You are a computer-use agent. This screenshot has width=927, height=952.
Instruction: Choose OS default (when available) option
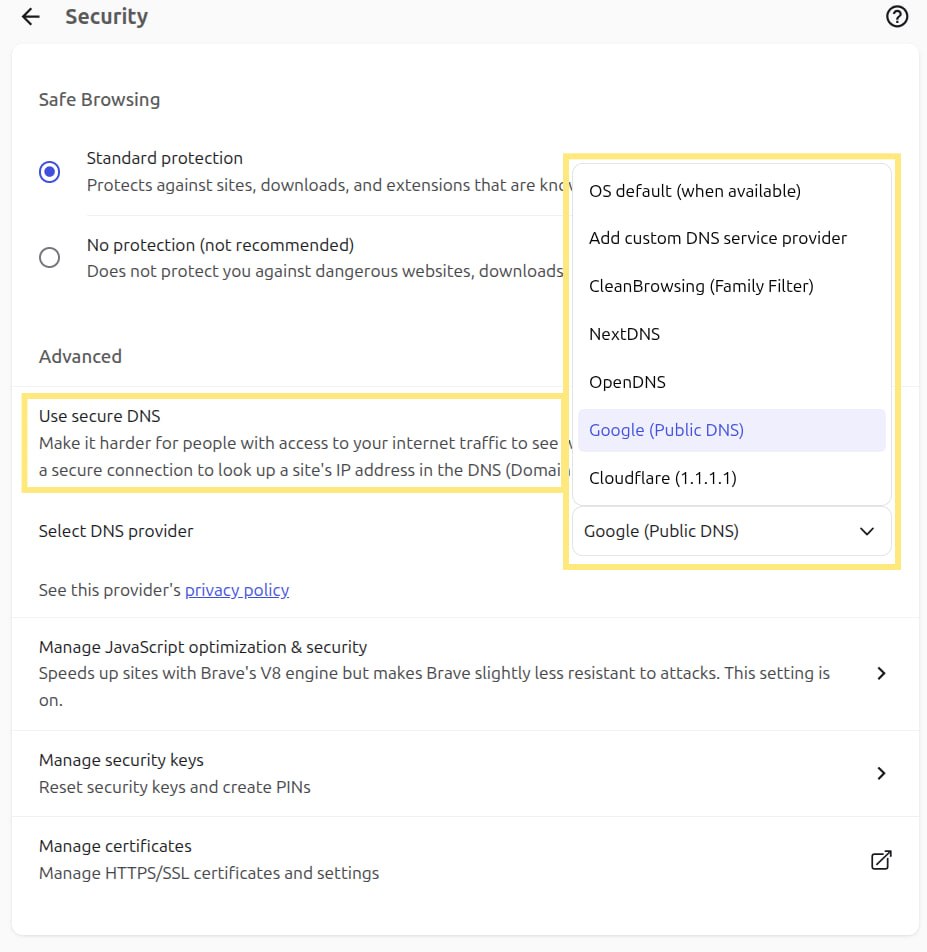(732, 191)
